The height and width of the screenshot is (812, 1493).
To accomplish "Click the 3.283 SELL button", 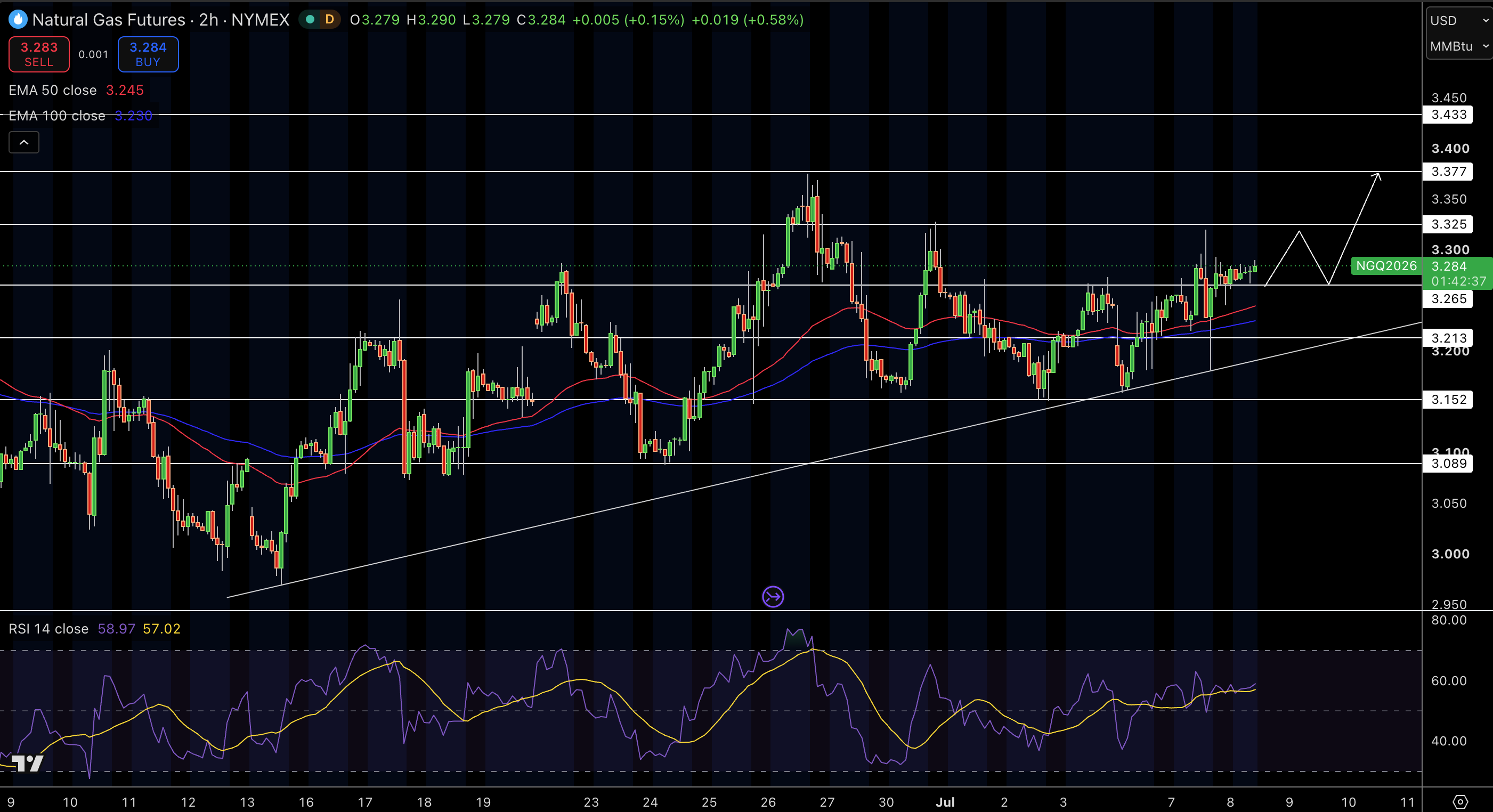I will coord(39,54).
